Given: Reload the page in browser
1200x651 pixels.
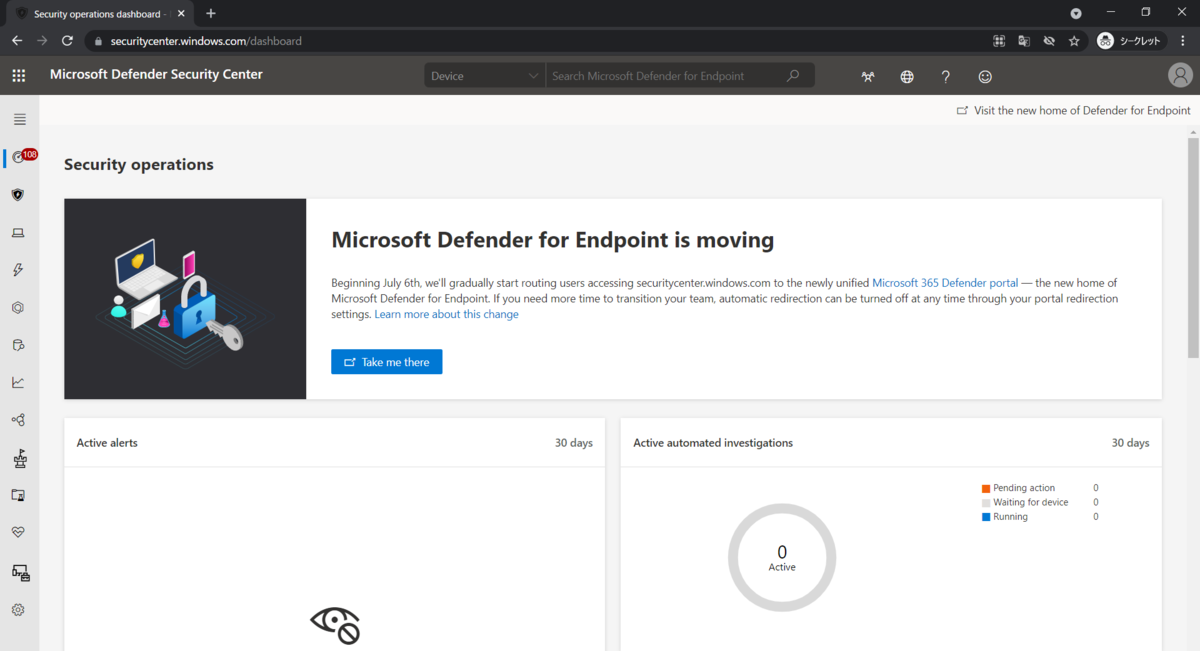Looking at the screenshot, I should coord(67,41).
